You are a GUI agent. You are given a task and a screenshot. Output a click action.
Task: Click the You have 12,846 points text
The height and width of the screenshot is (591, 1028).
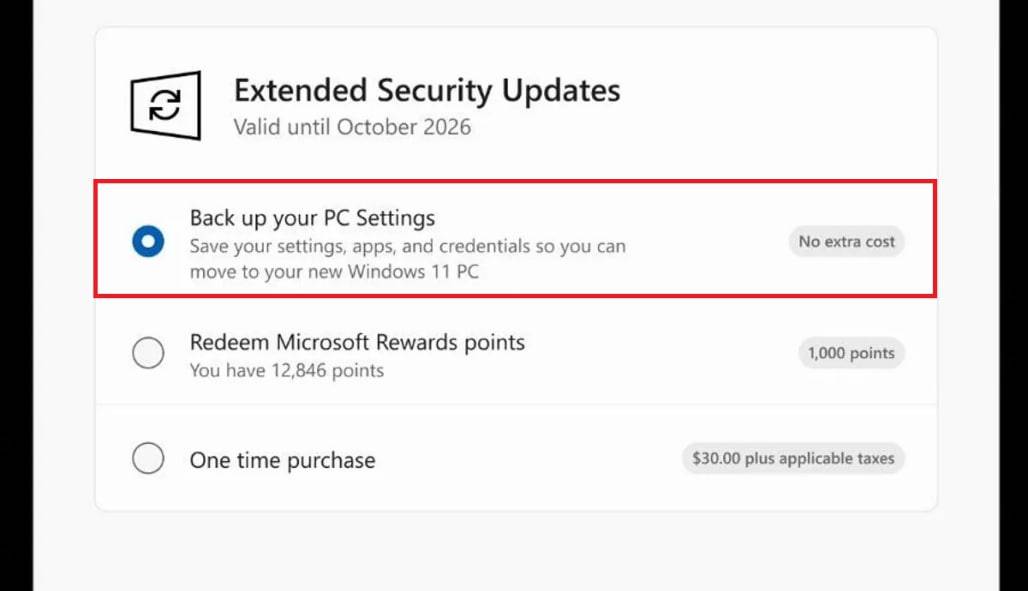pyautogui.click(x=287, y=370)
